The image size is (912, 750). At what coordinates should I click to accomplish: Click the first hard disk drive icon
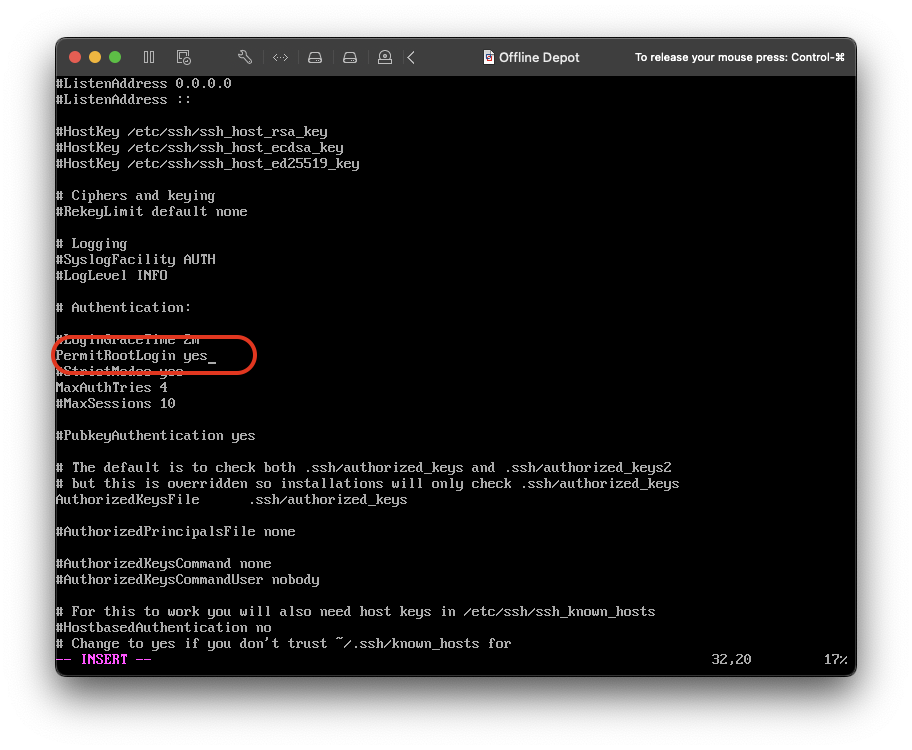pos(315,57)
